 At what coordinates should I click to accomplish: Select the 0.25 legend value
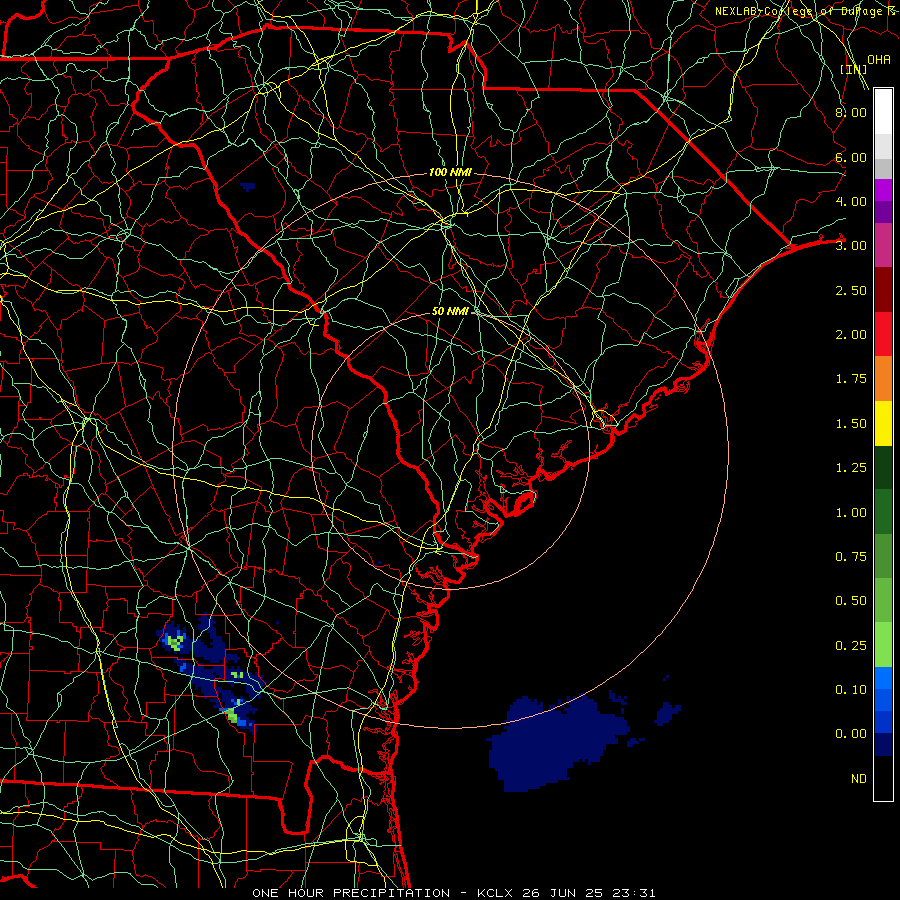click(851, 646)
